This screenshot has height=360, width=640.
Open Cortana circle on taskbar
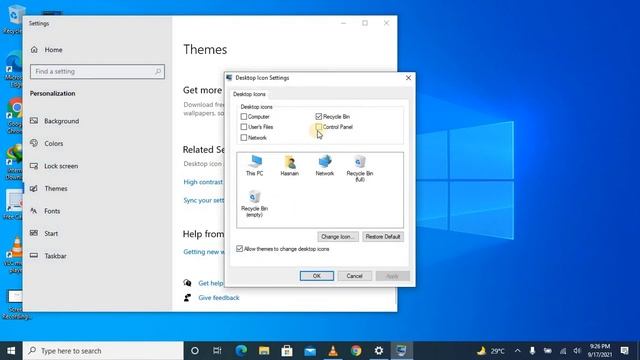tap(195, 351)
